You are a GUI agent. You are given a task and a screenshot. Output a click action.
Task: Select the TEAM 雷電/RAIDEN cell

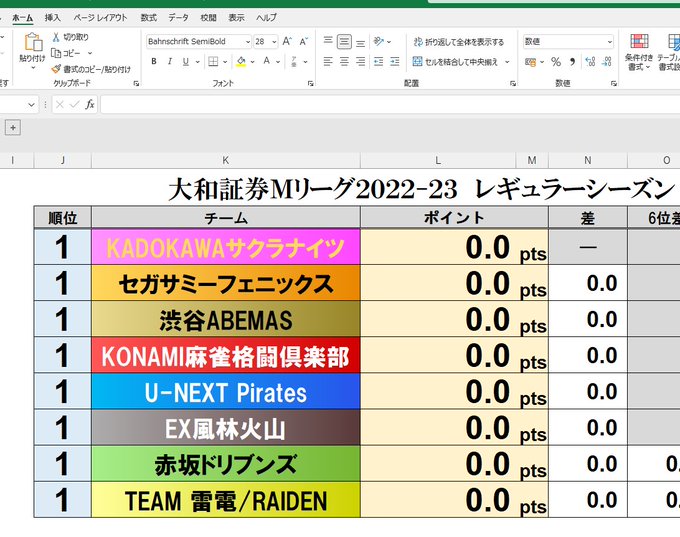[226, 500]
